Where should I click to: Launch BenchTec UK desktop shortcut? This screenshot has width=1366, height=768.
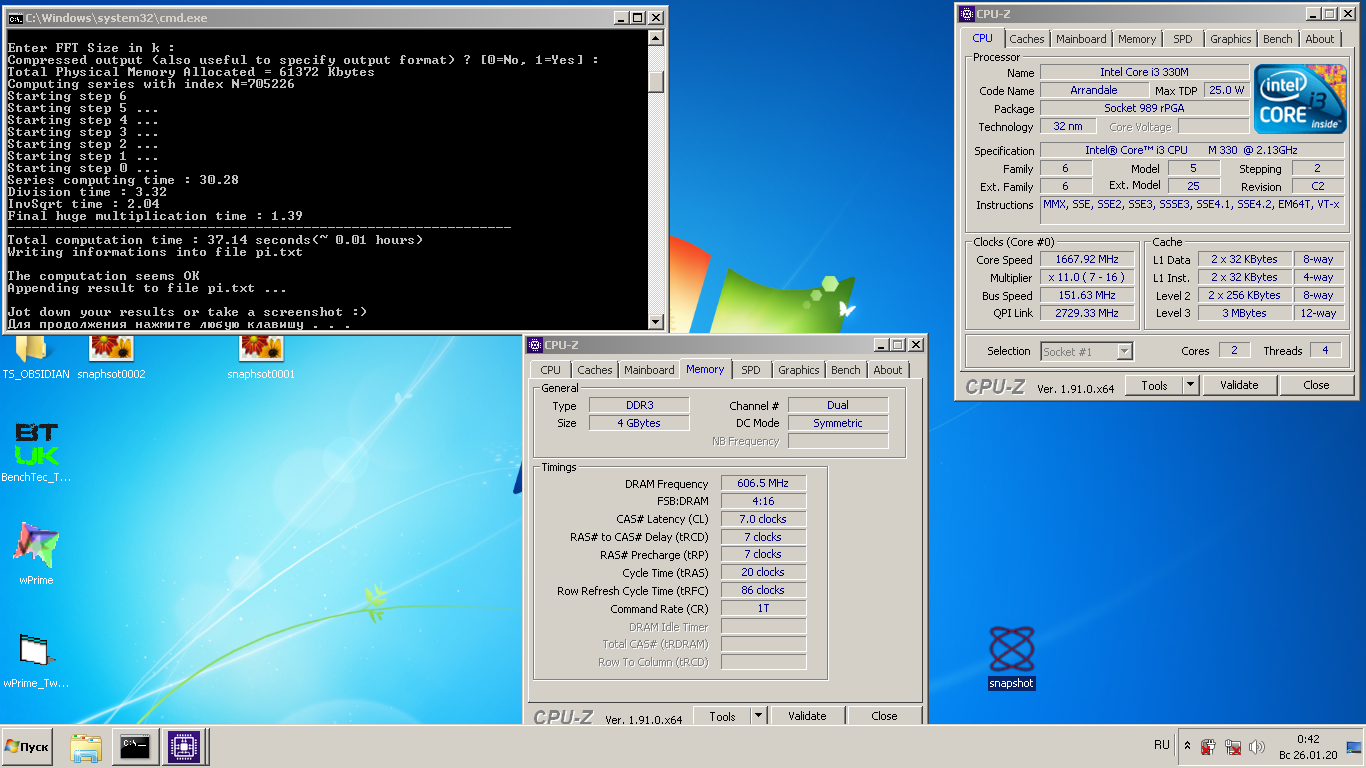click(36, 452)
